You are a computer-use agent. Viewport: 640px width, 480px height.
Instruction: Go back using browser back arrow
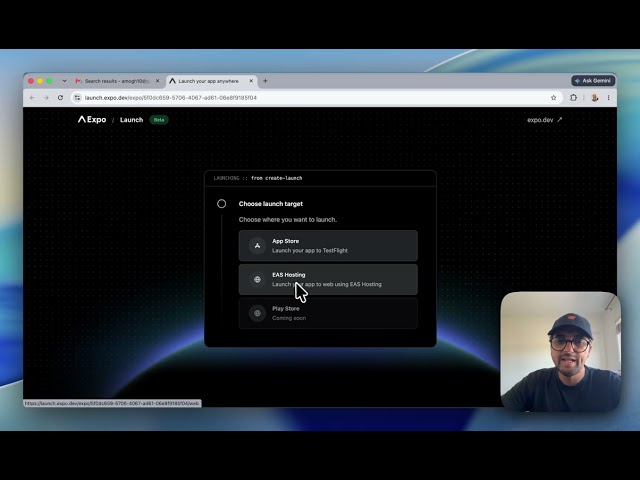pos(32,98)
